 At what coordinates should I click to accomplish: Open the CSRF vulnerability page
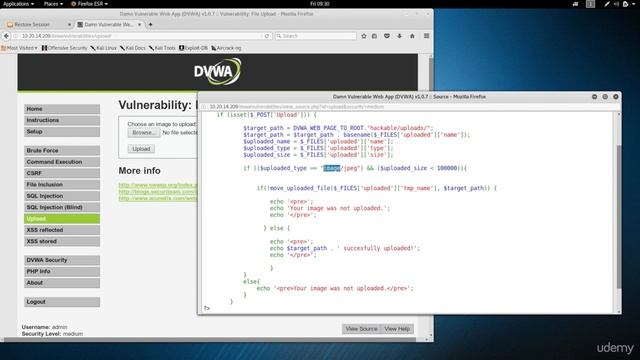(62, 173)
